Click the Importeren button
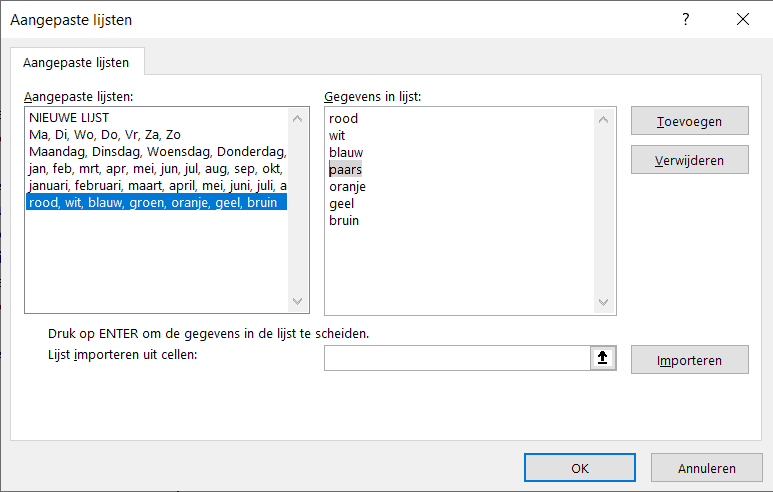Viewport: 773px width, 492px height. [x=689, y=360]
